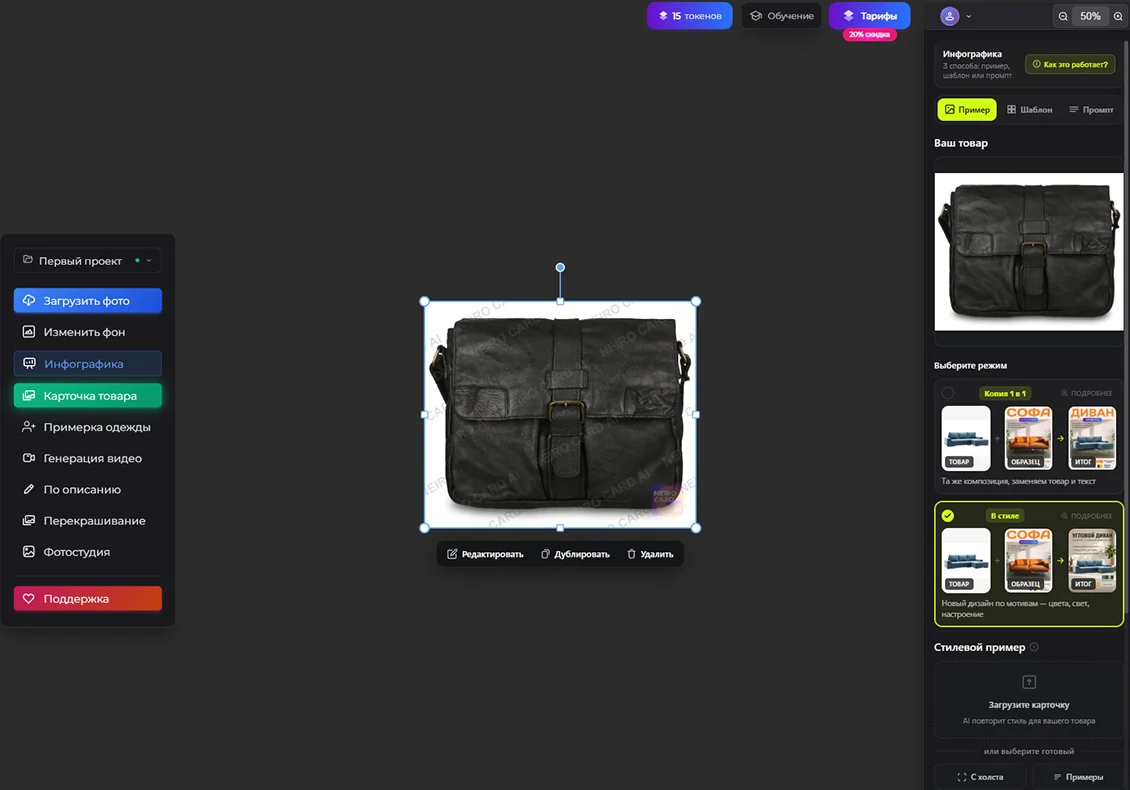Switch to the Шаблон tab
The image size is (1130, 790).
(1030, 110)
